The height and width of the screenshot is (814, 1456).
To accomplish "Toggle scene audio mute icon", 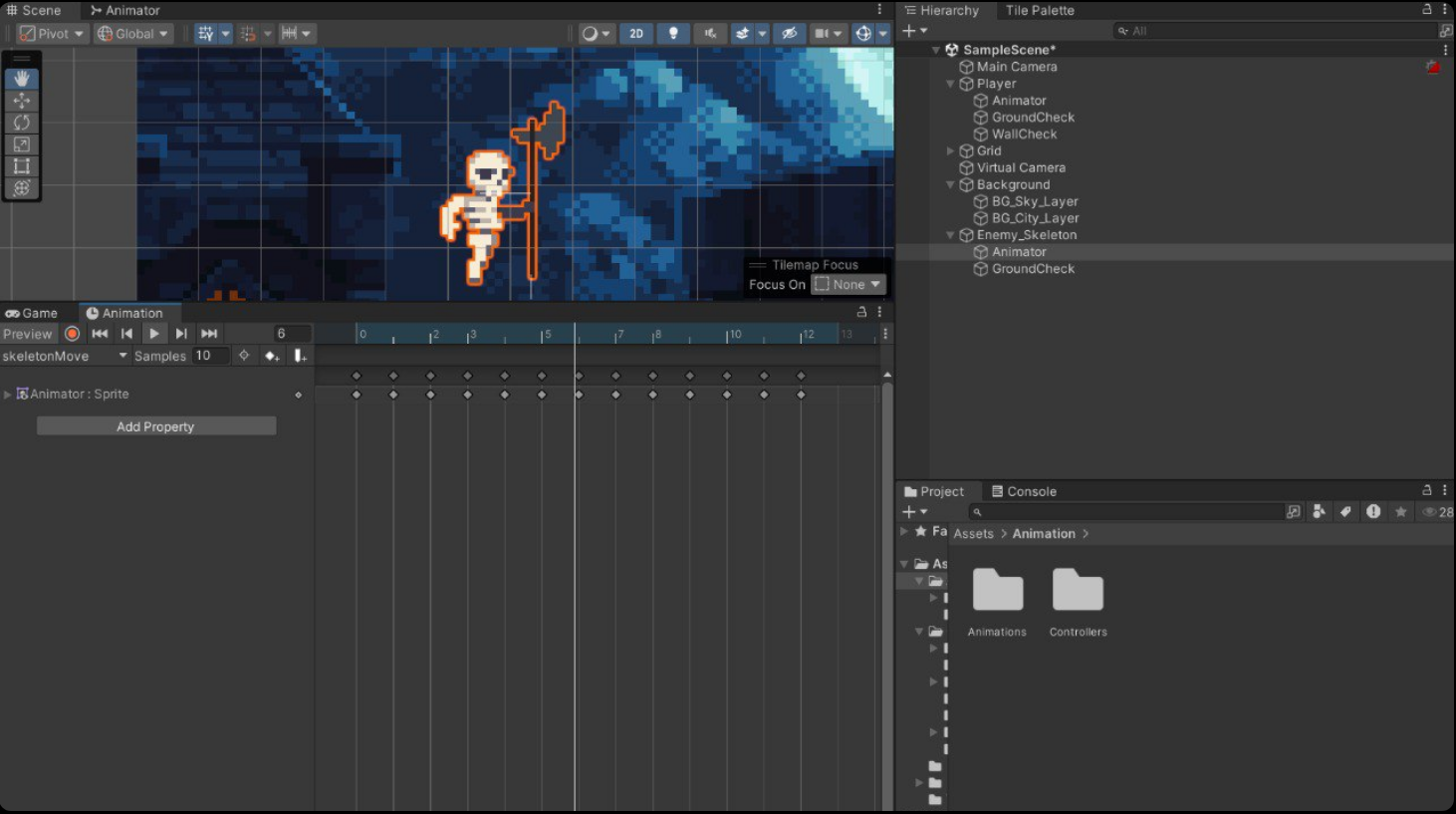I will click(710, 33).
